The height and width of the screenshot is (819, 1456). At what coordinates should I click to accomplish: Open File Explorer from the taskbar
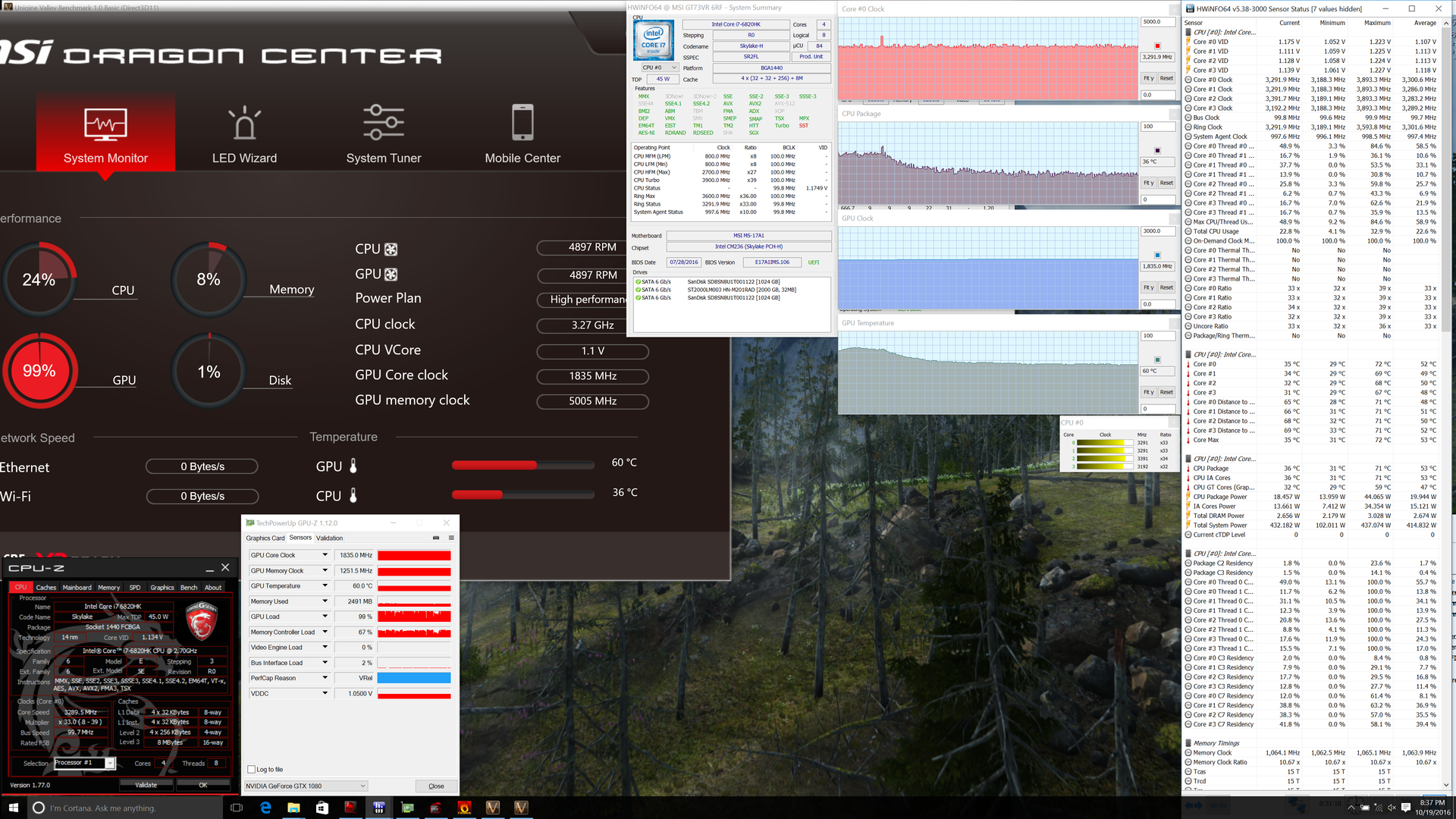tap(293, 808)
